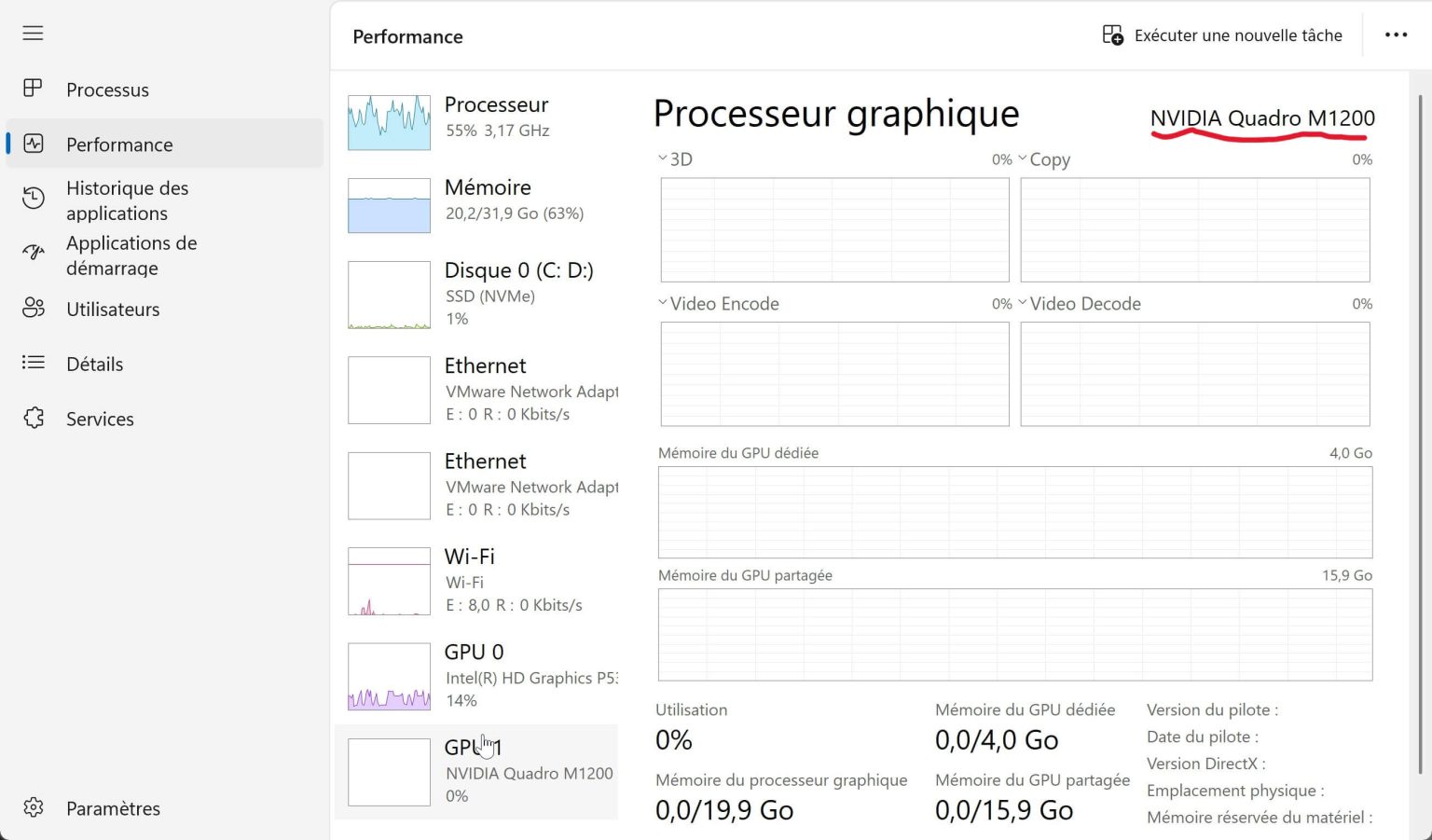Open Paramètres with the gear icon
Screen dimensions: 1432x840
click(x=34, y=807)
